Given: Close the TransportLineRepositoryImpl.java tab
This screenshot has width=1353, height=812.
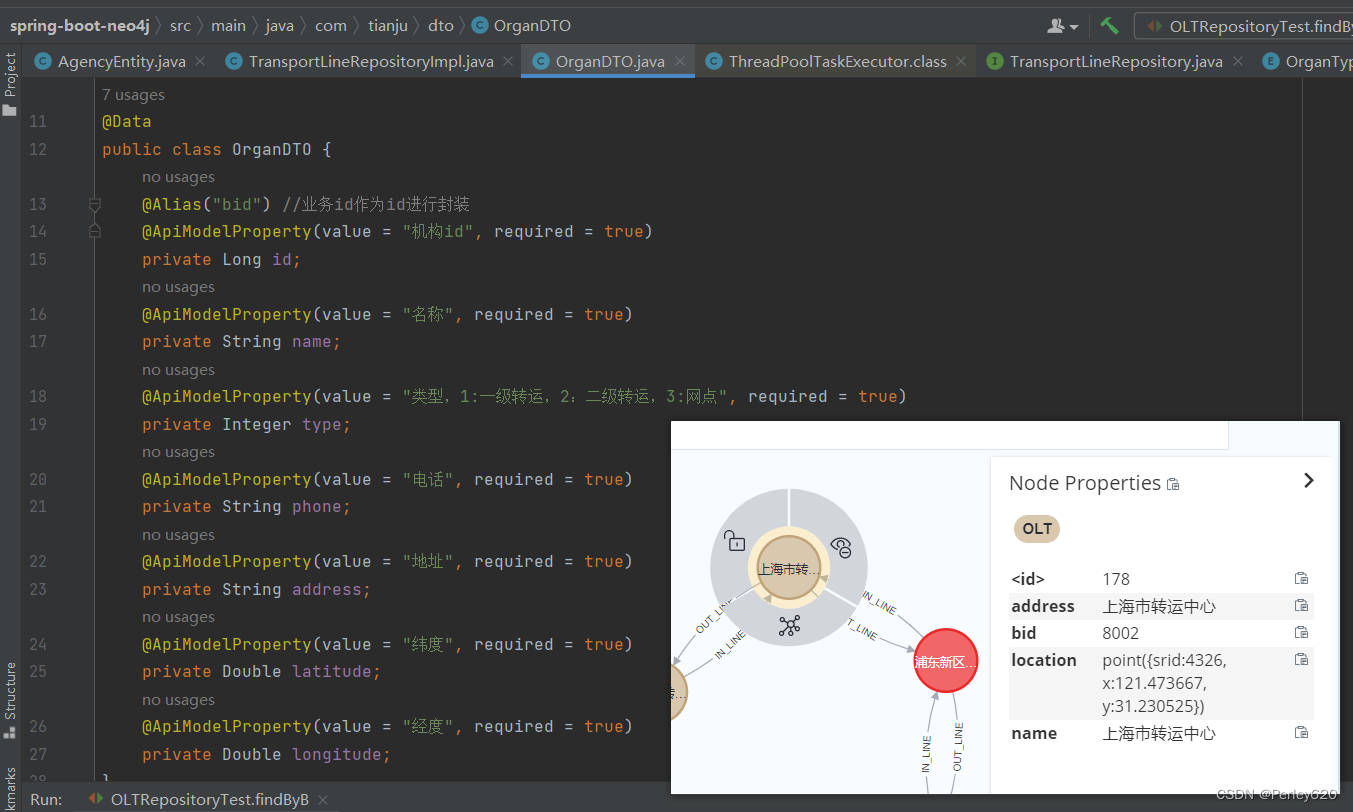Looking at the screenshot, I should [508, 61].
